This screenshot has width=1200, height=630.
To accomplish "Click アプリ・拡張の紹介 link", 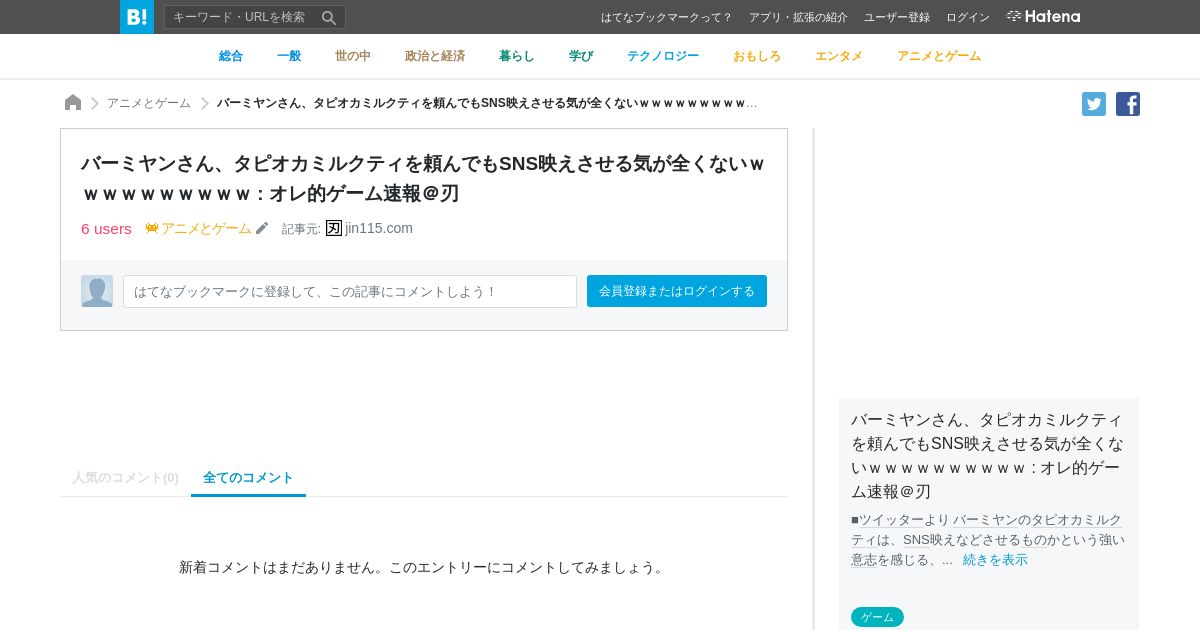I will click(798, 17).
